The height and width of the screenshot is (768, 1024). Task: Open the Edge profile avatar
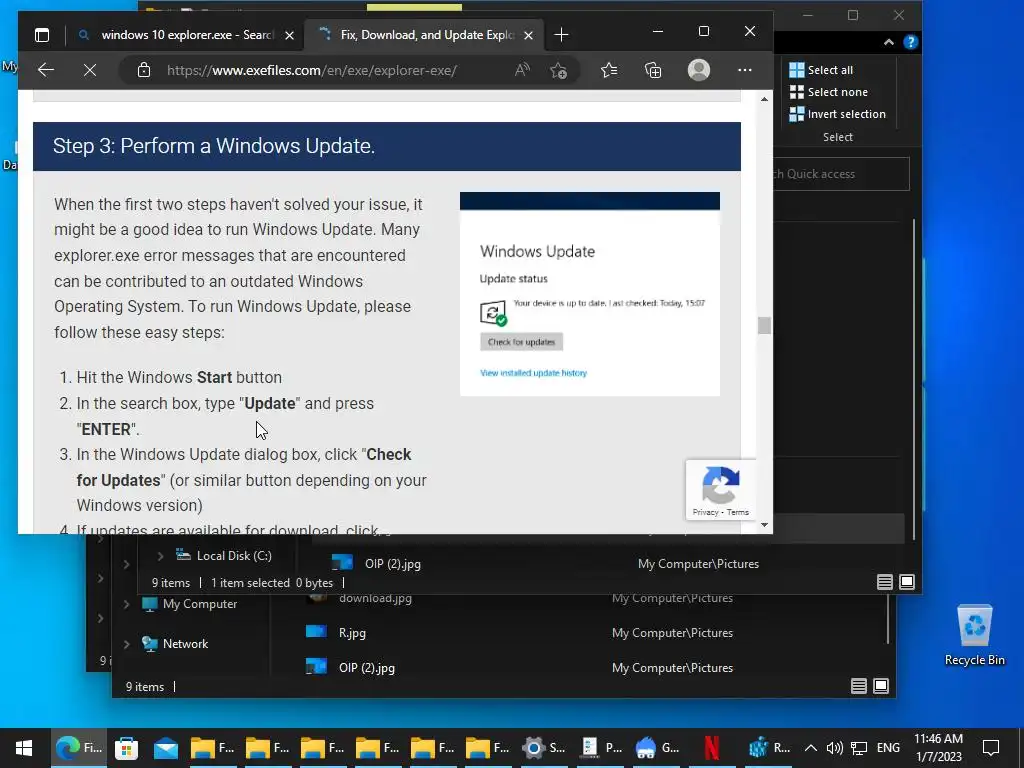[x=699, y=70]
